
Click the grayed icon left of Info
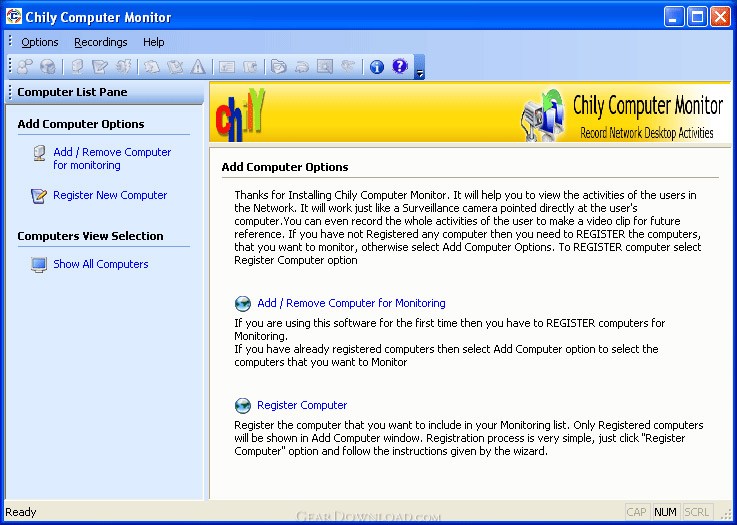point(348,67)
